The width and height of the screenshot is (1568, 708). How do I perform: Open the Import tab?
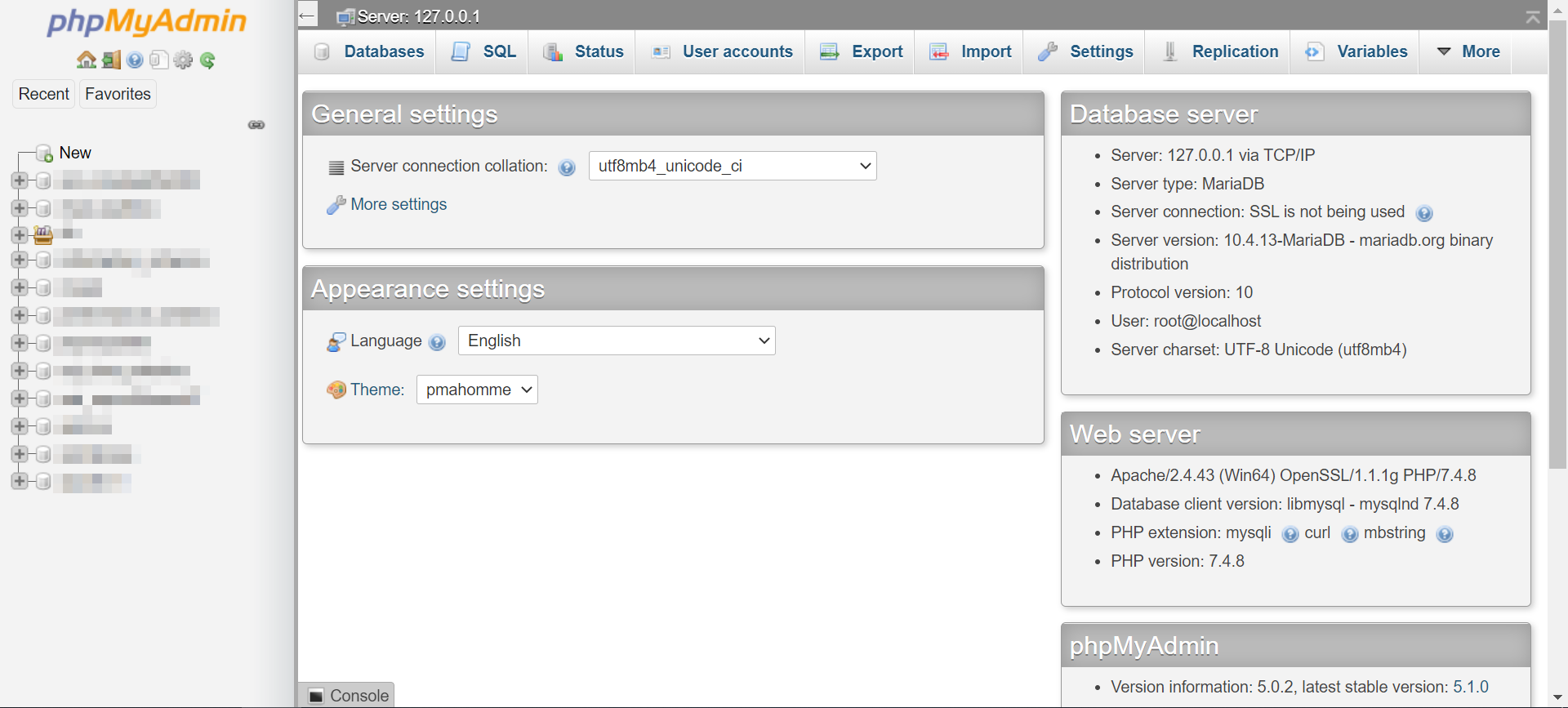970,51
